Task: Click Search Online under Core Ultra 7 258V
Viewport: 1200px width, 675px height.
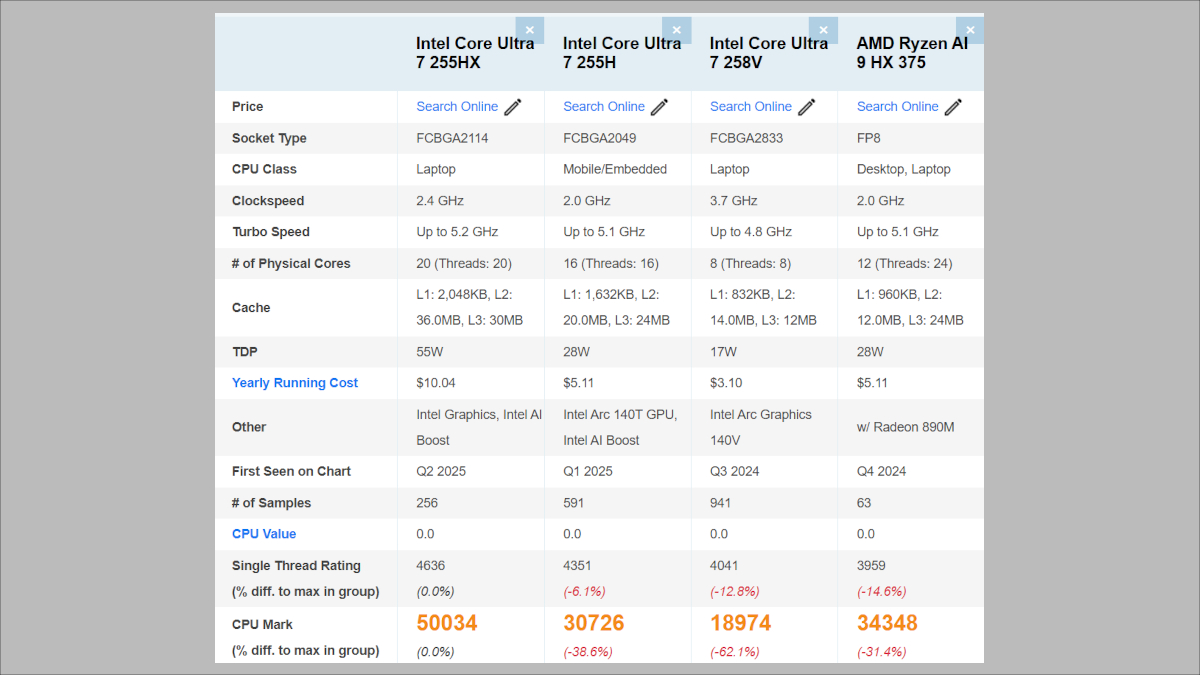Action: 751,107
